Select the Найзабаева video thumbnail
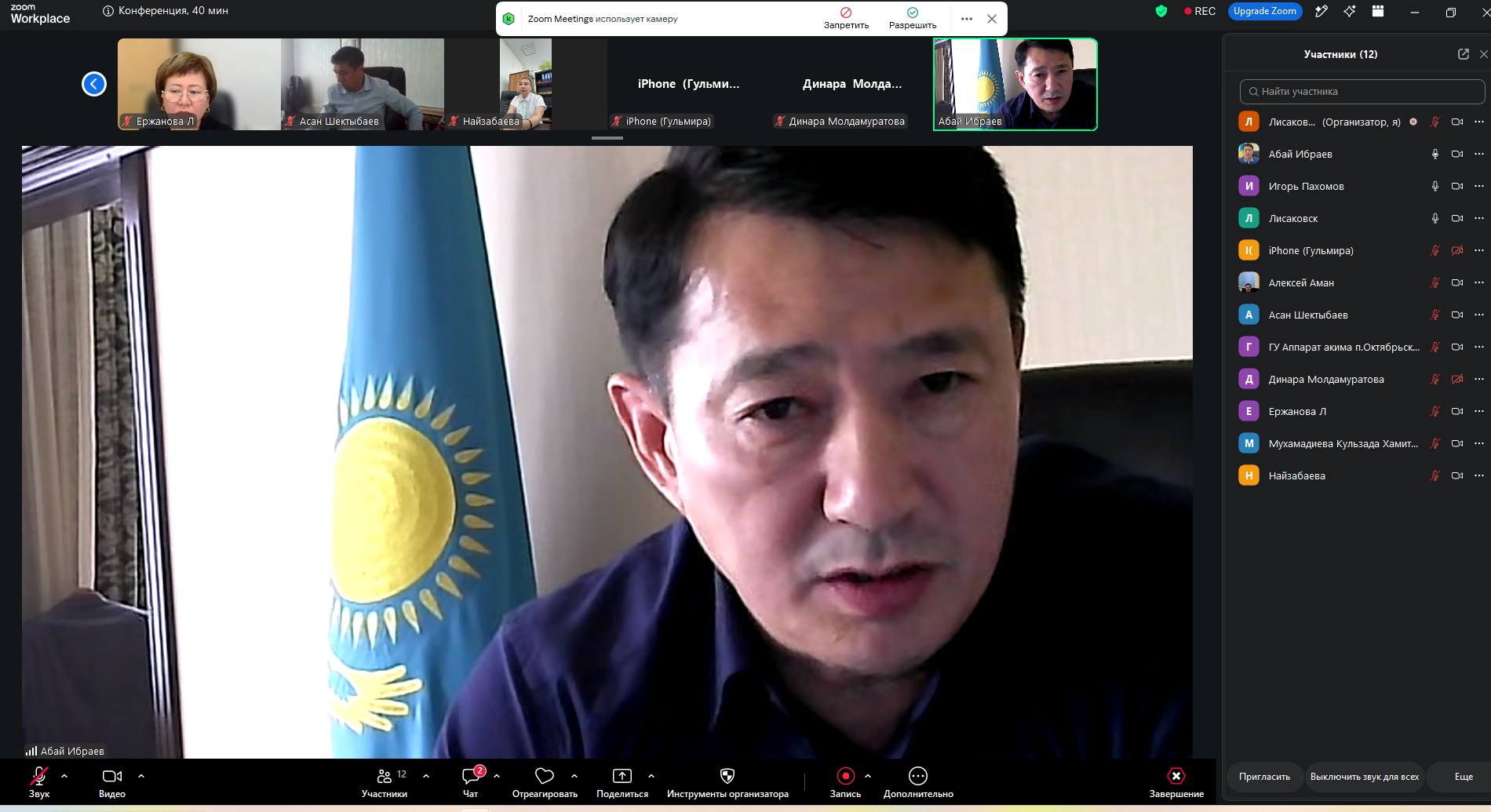Viewport: 1491px width, 812px height. (x=526, y=84)
